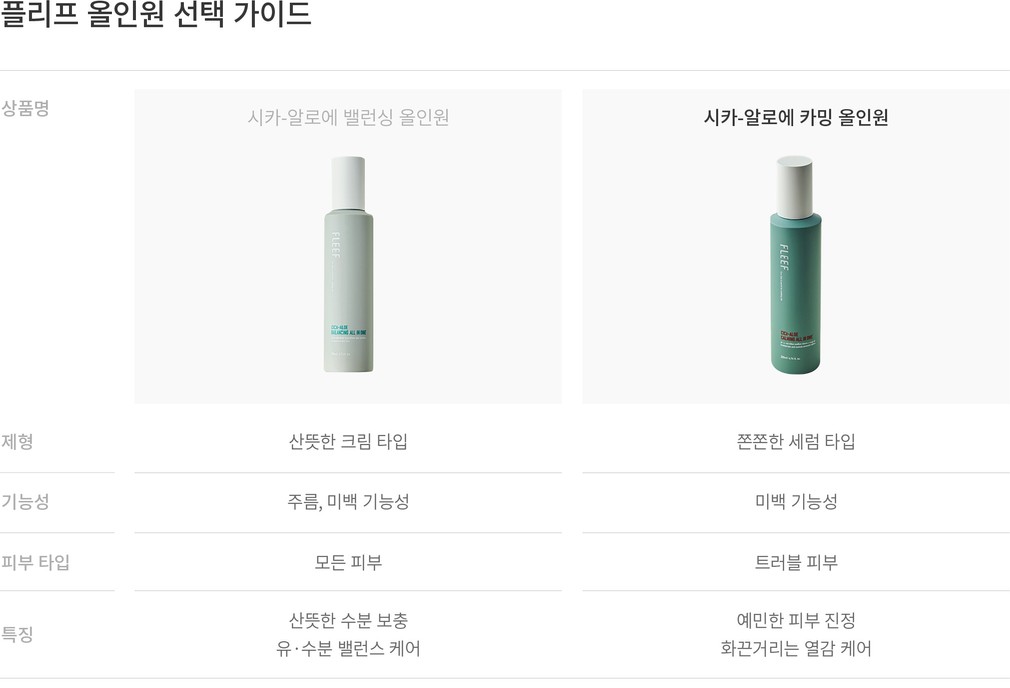Viewport: 1010px width, 688px height.
Task: Click the 산뜻한 수분 보충 feature text
Action: [348, 620]
